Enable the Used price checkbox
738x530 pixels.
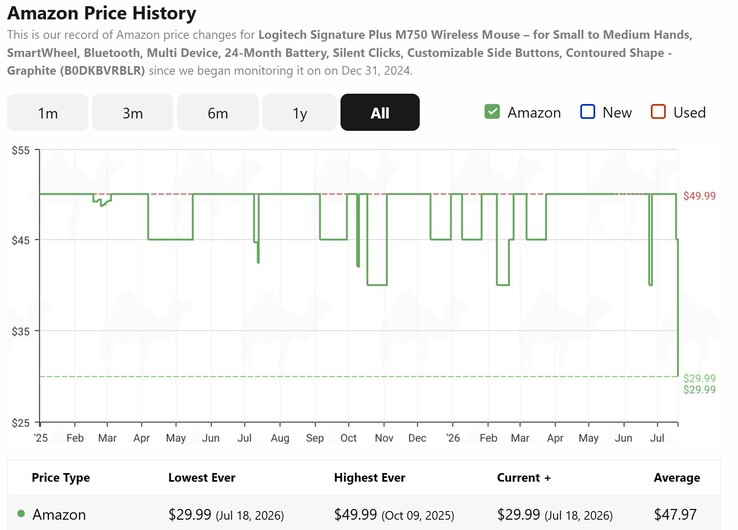coord(658,112)
